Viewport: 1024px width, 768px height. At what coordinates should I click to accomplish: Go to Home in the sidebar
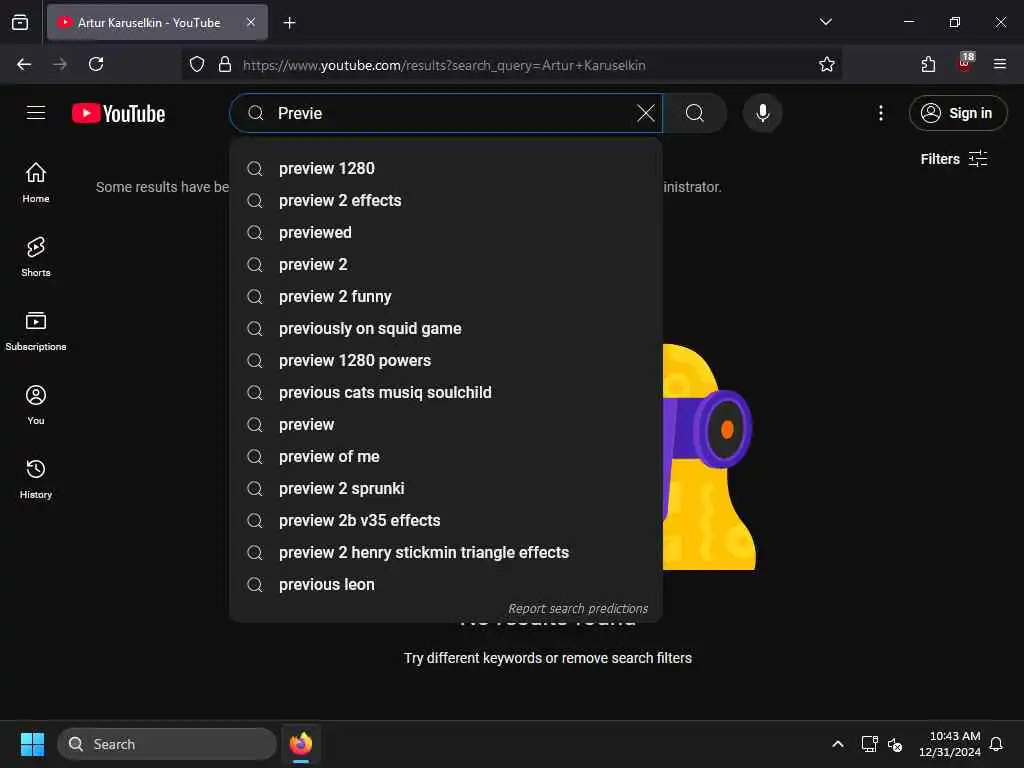click(x=36, y=183)
